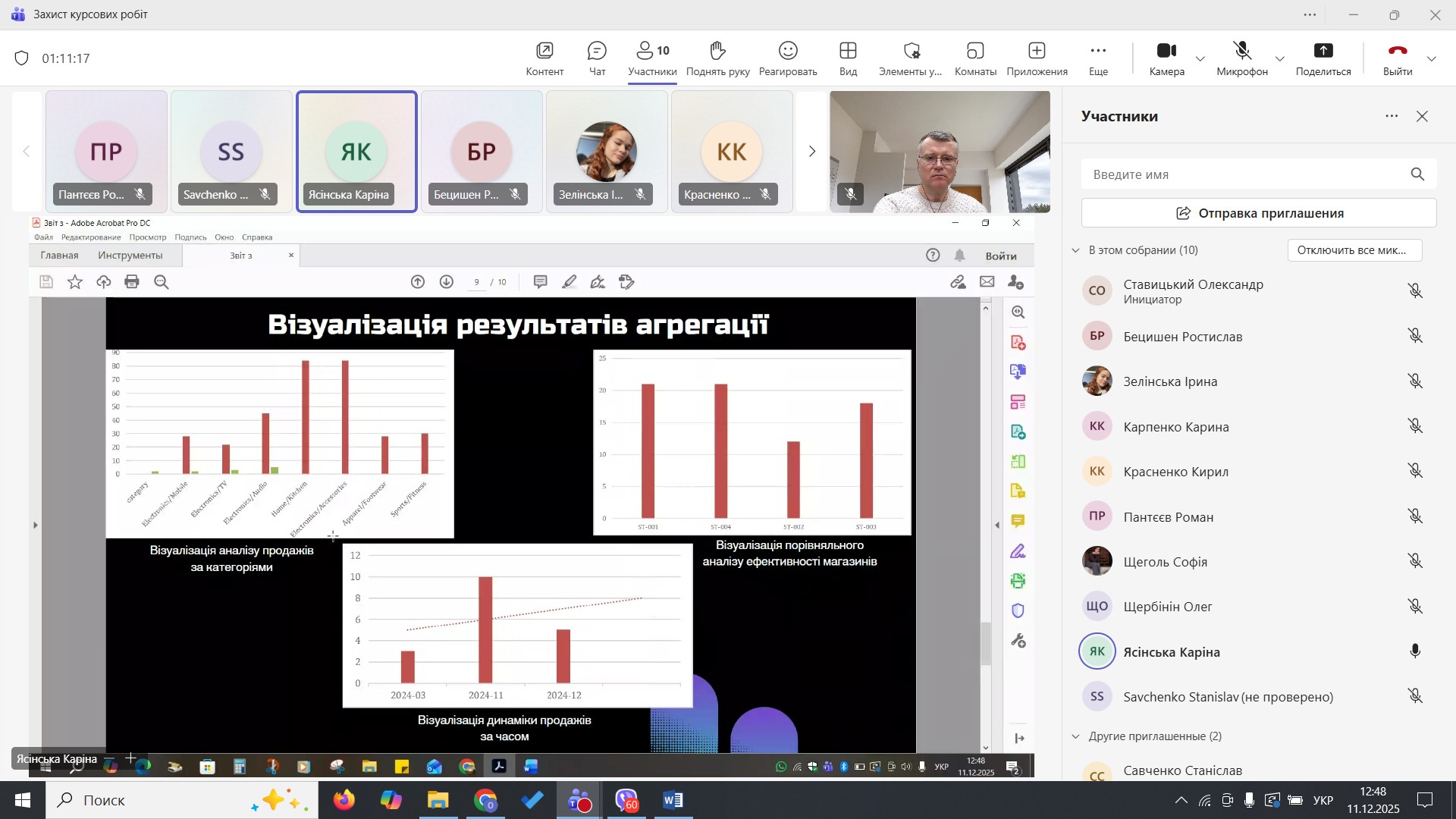Screen dimensions: 1456x819
Task: Mute Ясінська Каріна's microphone in list
Action: (x=1415, y=651)
